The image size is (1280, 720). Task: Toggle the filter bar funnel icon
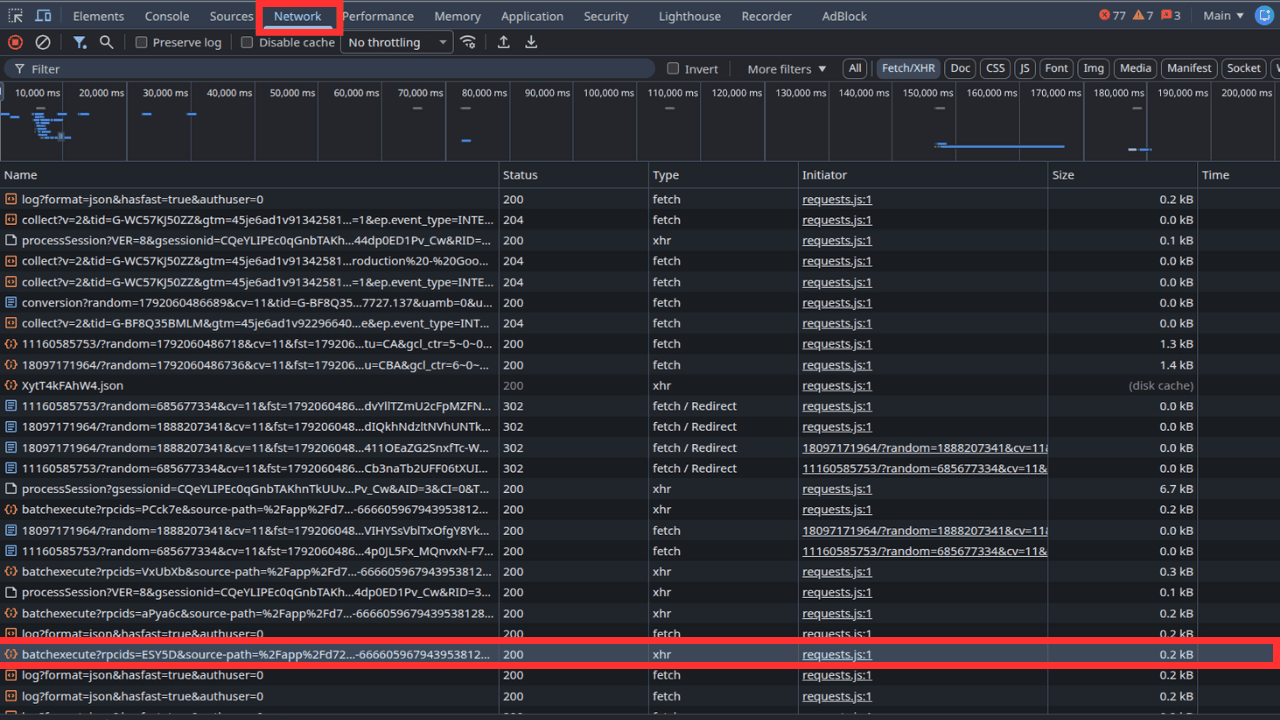[x=80, y=42]
